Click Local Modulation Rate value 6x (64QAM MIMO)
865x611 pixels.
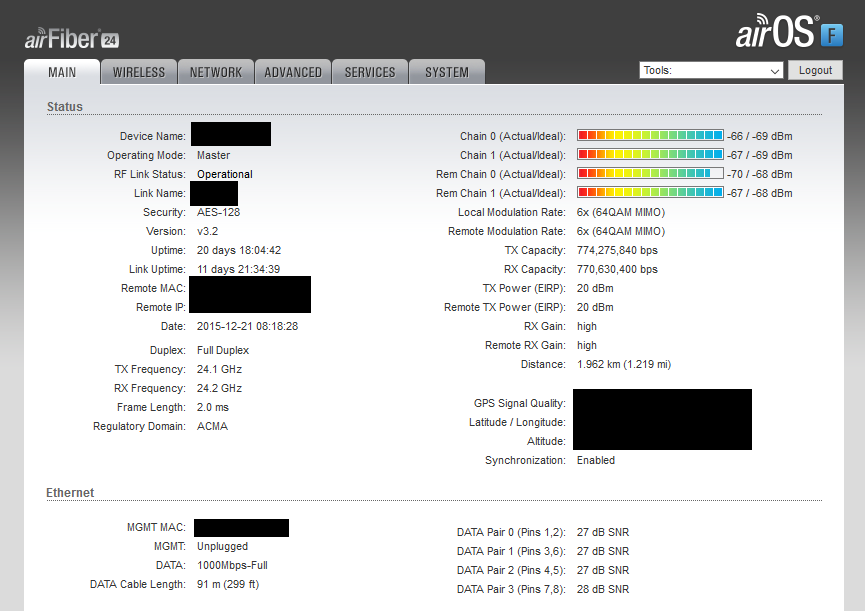pos(621,212)
